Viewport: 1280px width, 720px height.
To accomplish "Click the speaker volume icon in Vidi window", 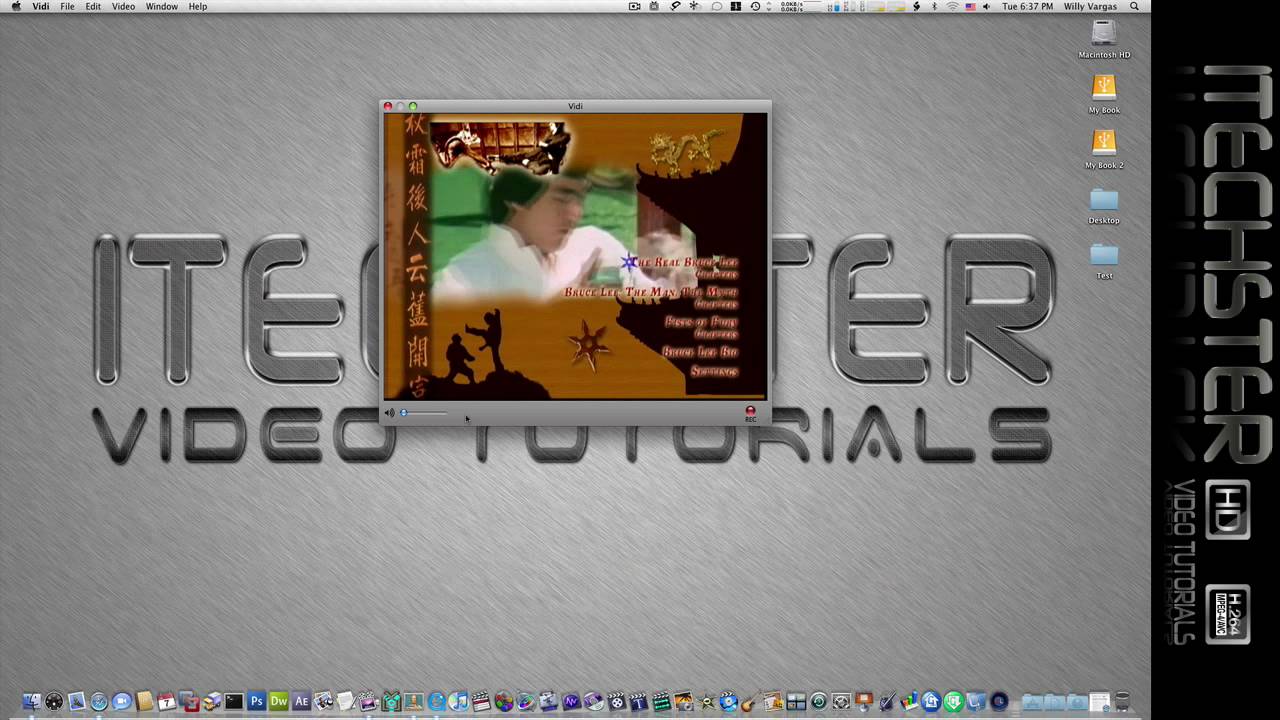I will point(389,412).
